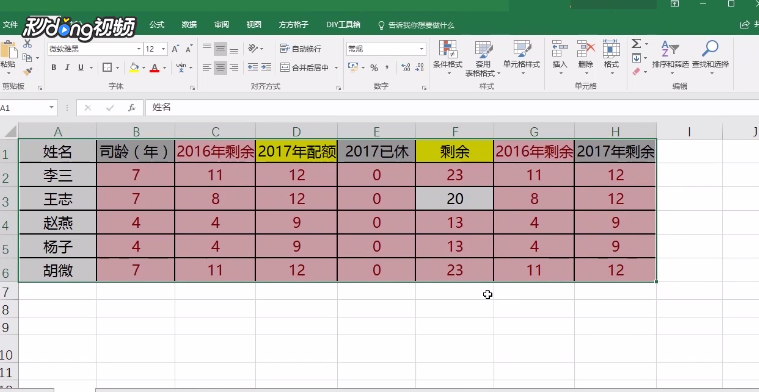759x392 pixels.
Task: Increase indent in alignment group
Action: coord(266,67)
